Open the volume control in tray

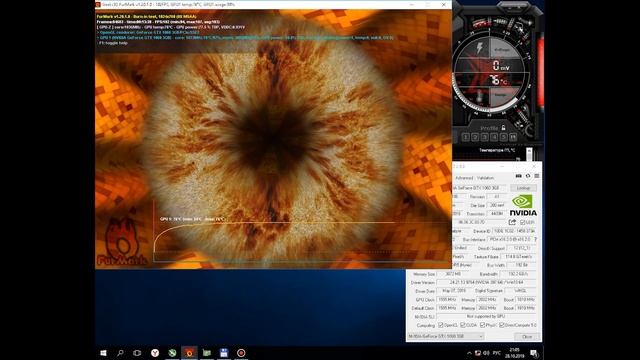tap(486, 353)
